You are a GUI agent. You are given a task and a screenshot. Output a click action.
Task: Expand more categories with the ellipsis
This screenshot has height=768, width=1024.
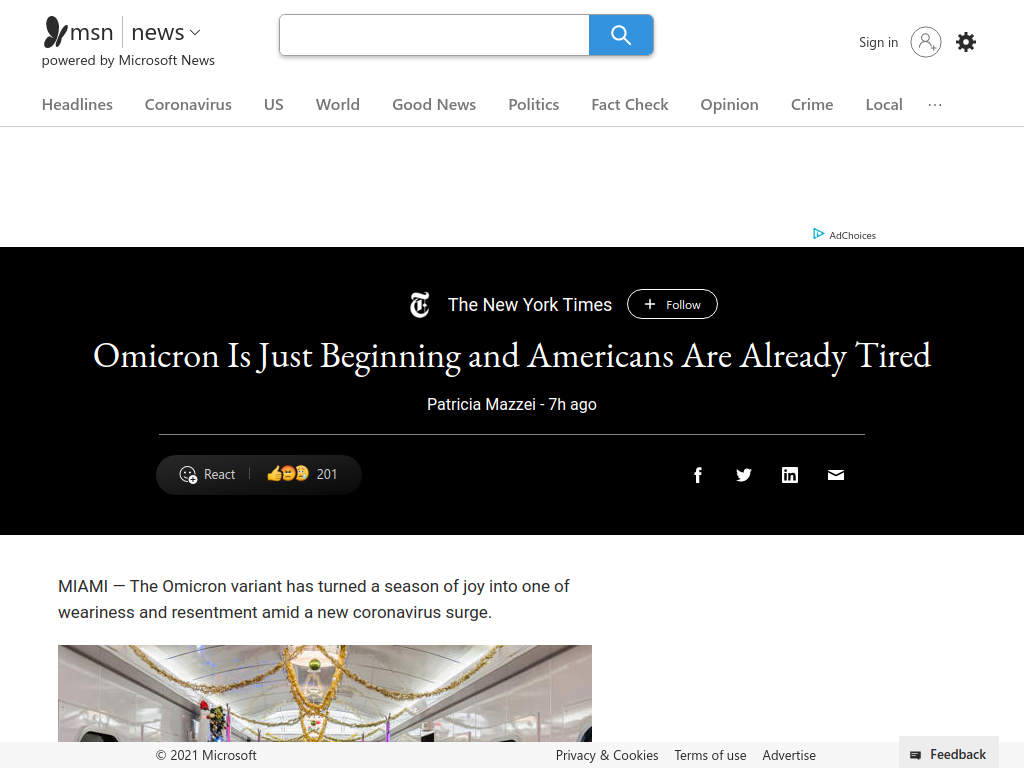[x=935, y=104]
